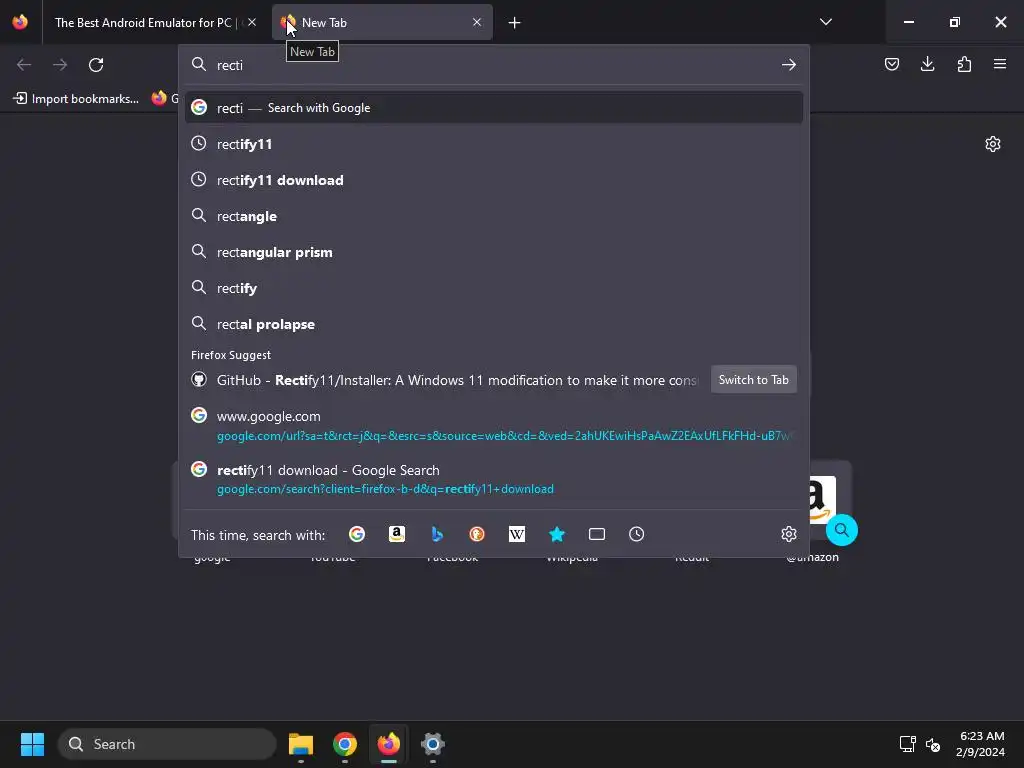Viewport: 1024px width, 768px height.
Task: Open 'rectify11 download - Google Search' result
Action: [x=494, y=479]
